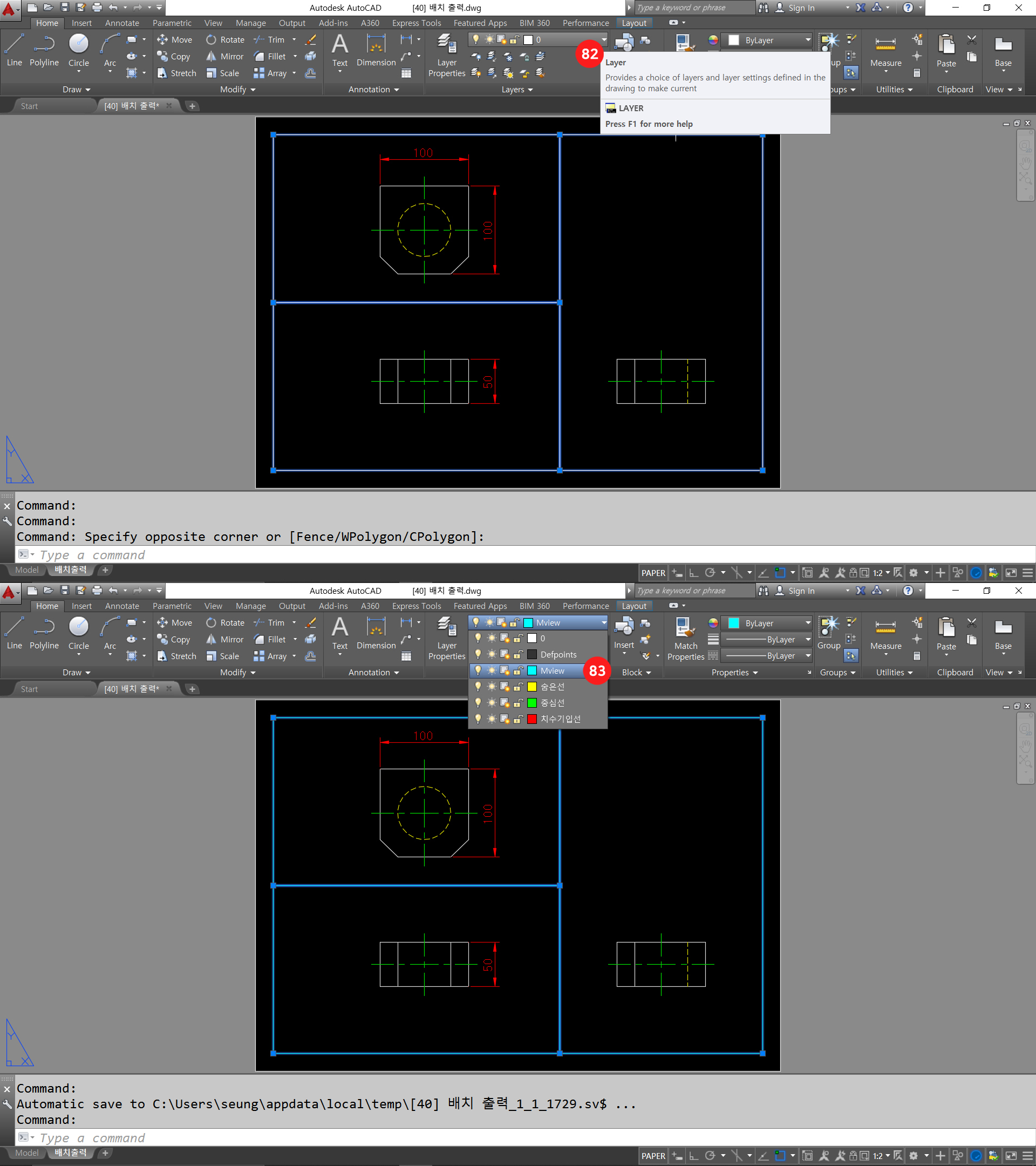1036x1166 pixels.
Task: Toggle ortho mode in upper window status bar
Action: point(693,573)
